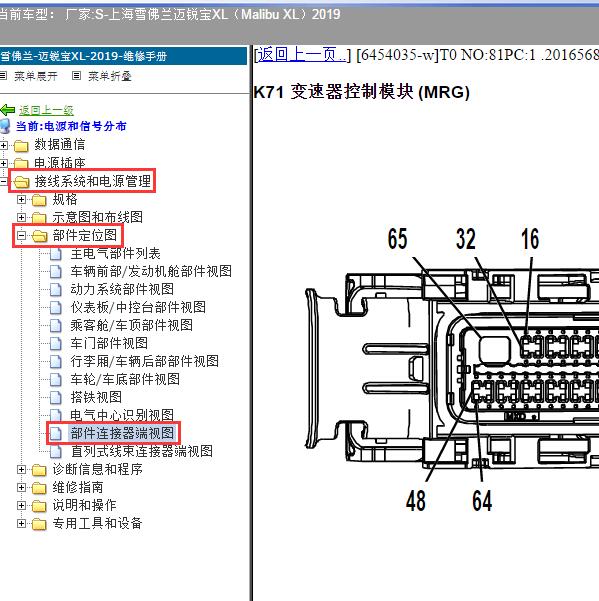The width and height of the screenshot is (599, 601).
Task: Click the page icon beside 动力系统部件视图
Action: point(56,289)
